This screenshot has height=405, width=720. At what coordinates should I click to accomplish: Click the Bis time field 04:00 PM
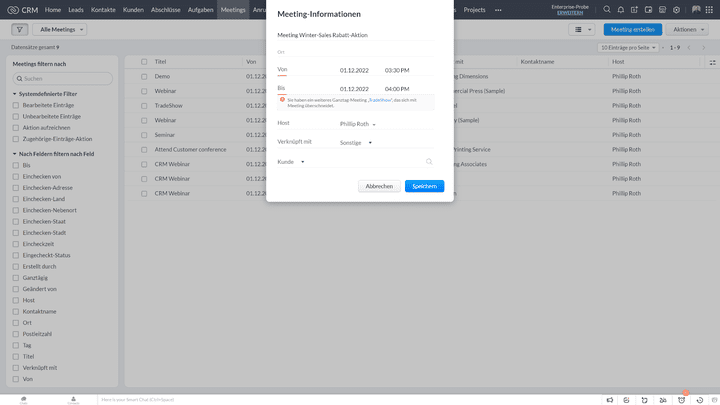[397, 88]
